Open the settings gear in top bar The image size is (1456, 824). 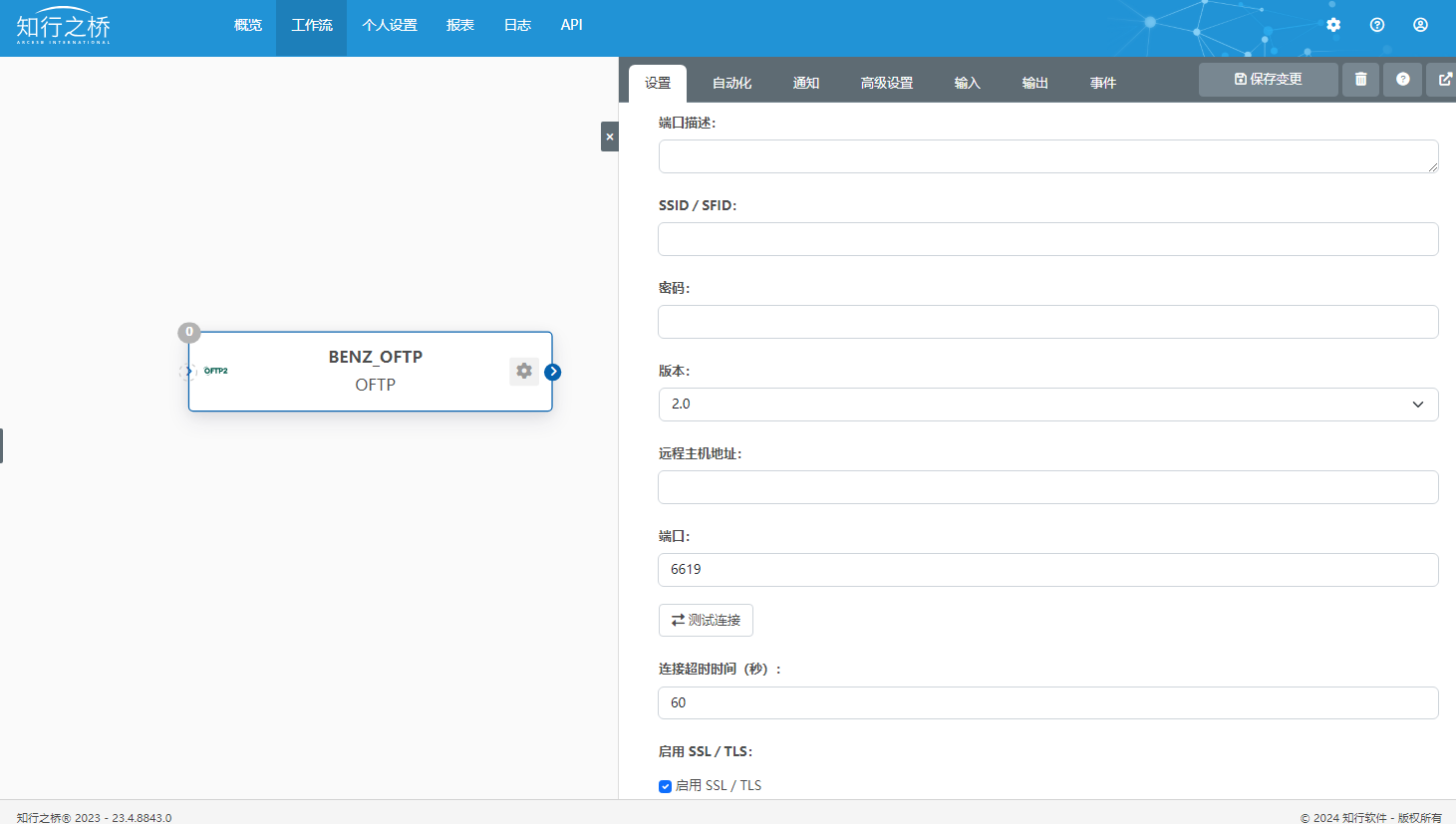pyautogui.click(x=1333, y=25)
